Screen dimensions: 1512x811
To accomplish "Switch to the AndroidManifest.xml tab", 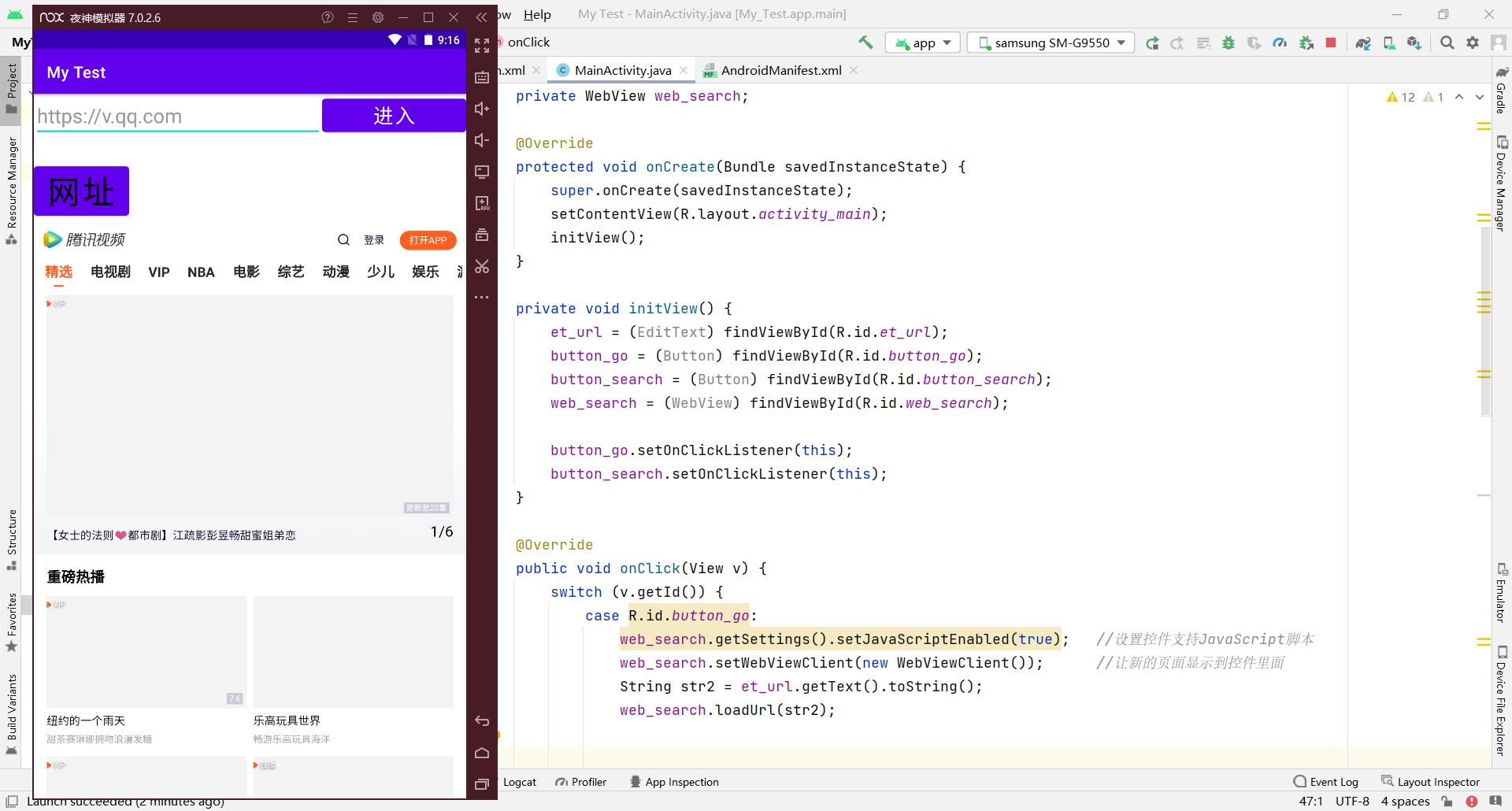I will click(x=780, y=71).
